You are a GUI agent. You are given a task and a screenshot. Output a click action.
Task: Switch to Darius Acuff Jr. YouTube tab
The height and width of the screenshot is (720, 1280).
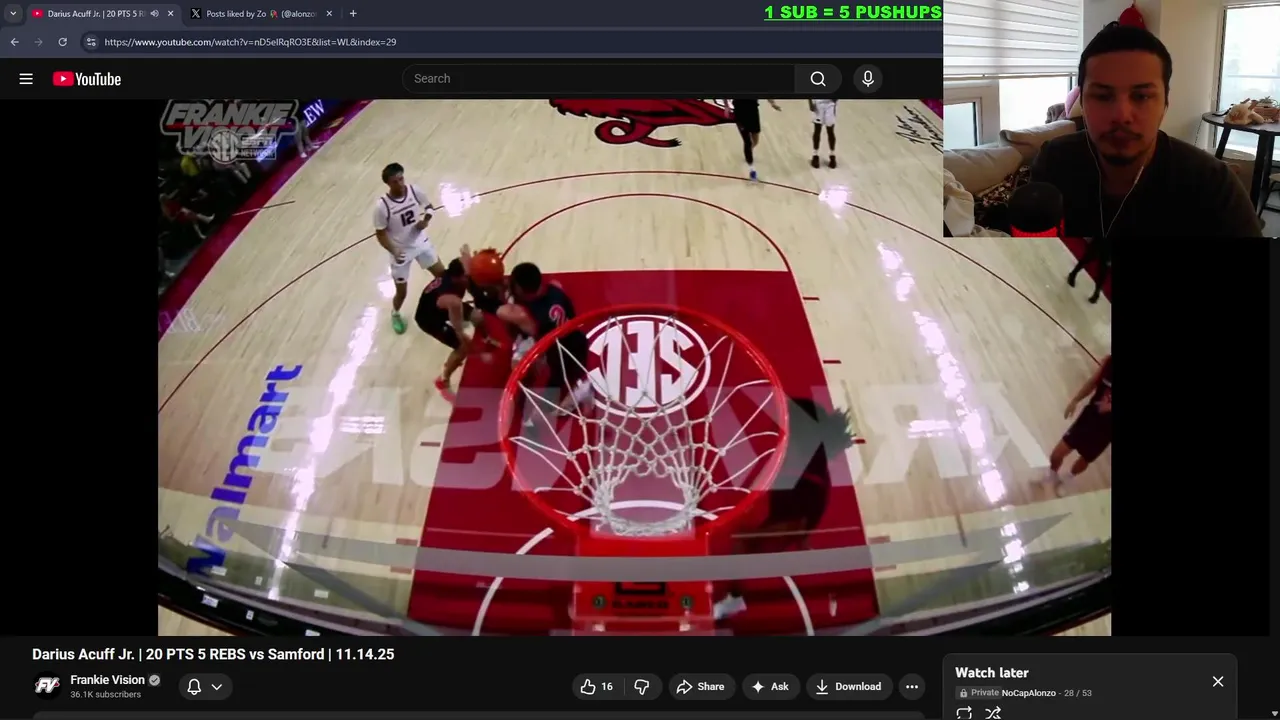[97, 14]
